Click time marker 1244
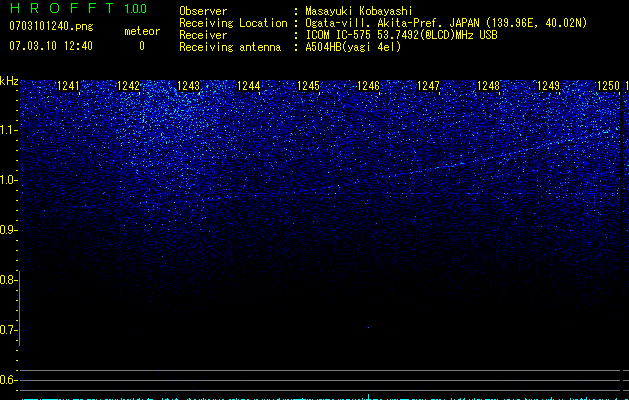629x400 pixels. click(x=249, y=86)
